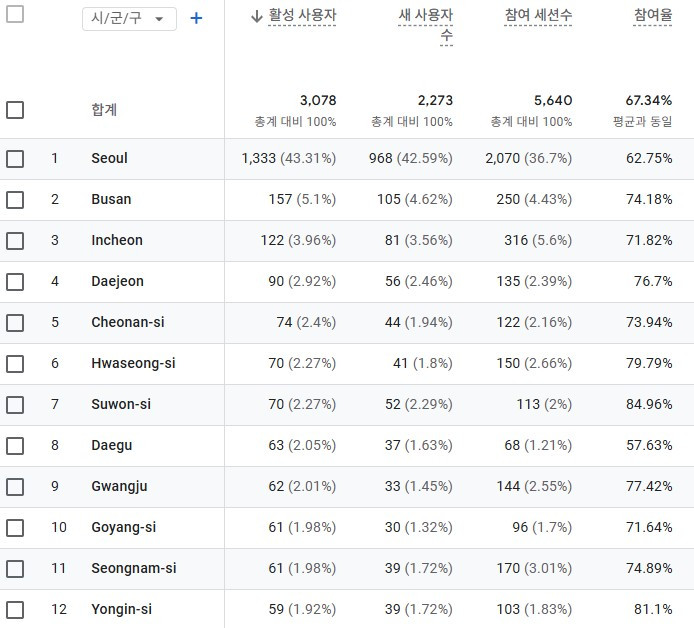The width and height of the screenshot is (694, 628).
Task: Tick the Incheon row checkbox
Action: [15, 241]
